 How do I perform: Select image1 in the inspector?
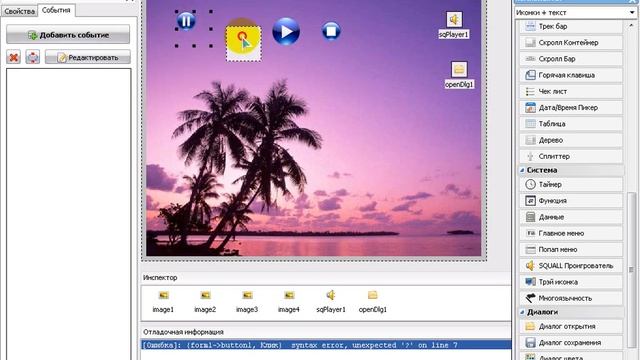[x=163, y=302]
